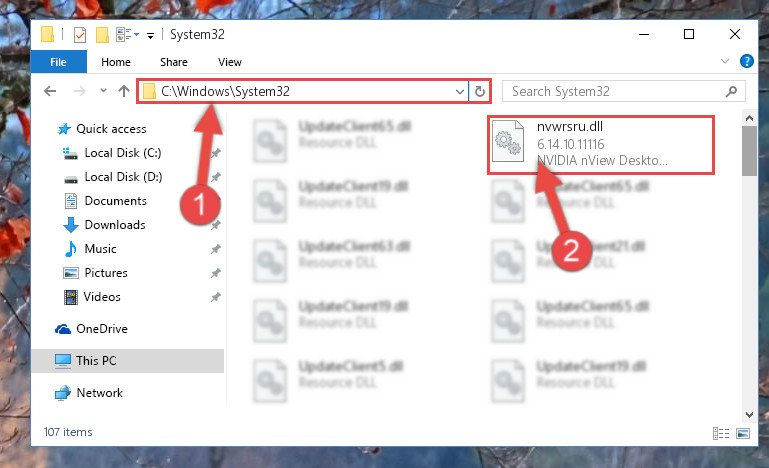Open the Share ribbon tab

pos(174,62)
